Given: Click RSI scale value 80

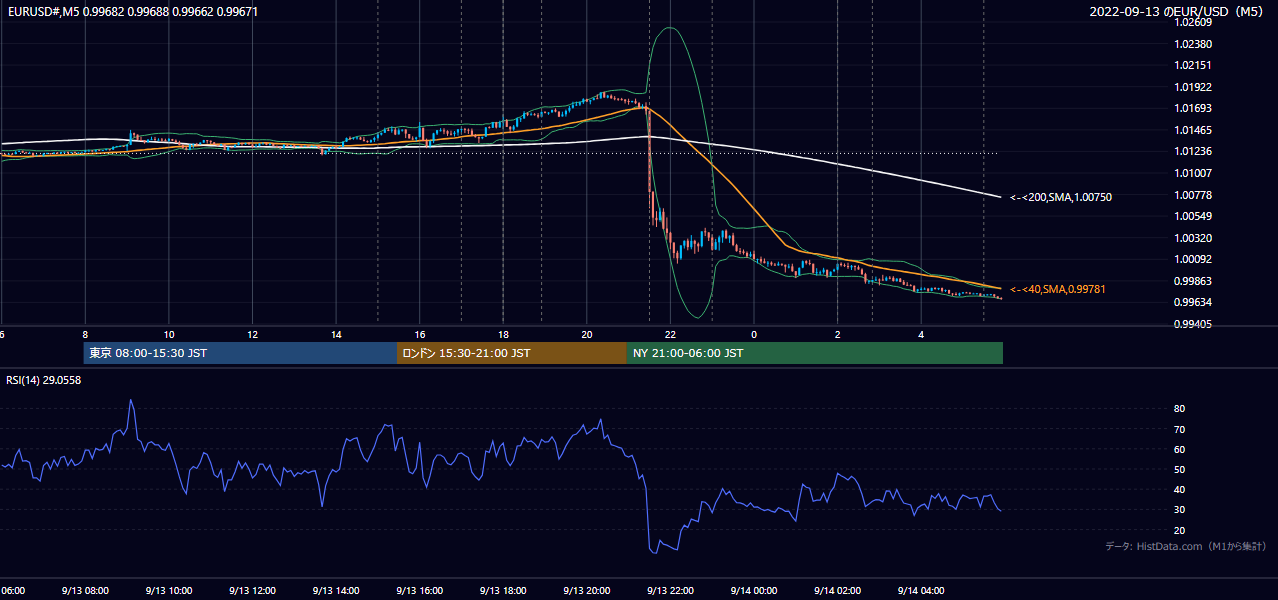Looking at the screenshot, I should click(1180, 409).
